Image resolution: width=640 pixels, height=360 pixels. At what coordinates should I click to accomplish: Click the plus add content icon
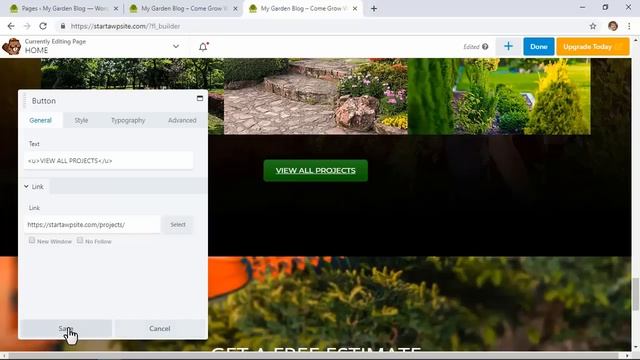508,47
